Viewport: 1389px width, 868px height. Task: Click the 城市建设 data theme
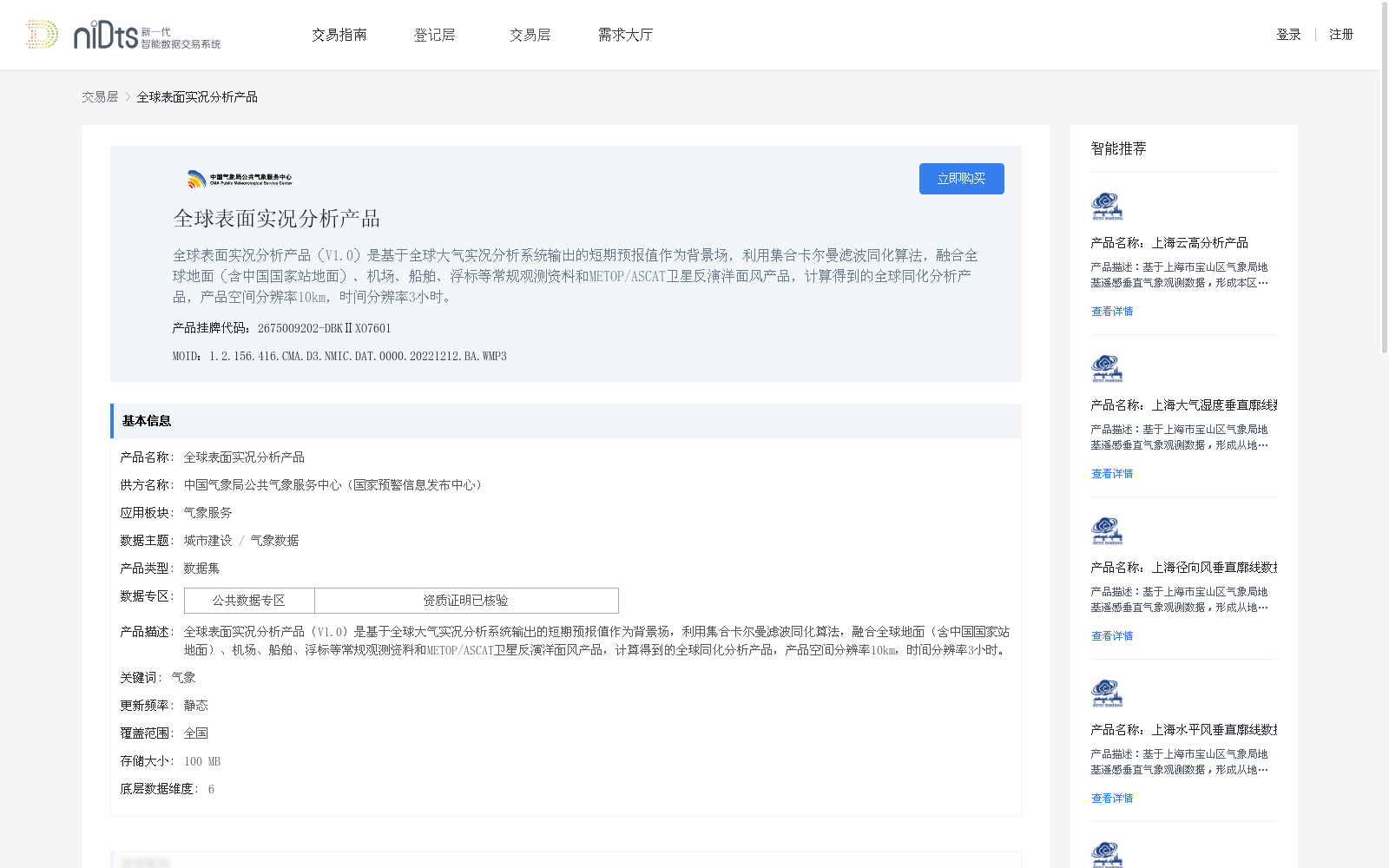pyautogui.click(x=208, y=541)
